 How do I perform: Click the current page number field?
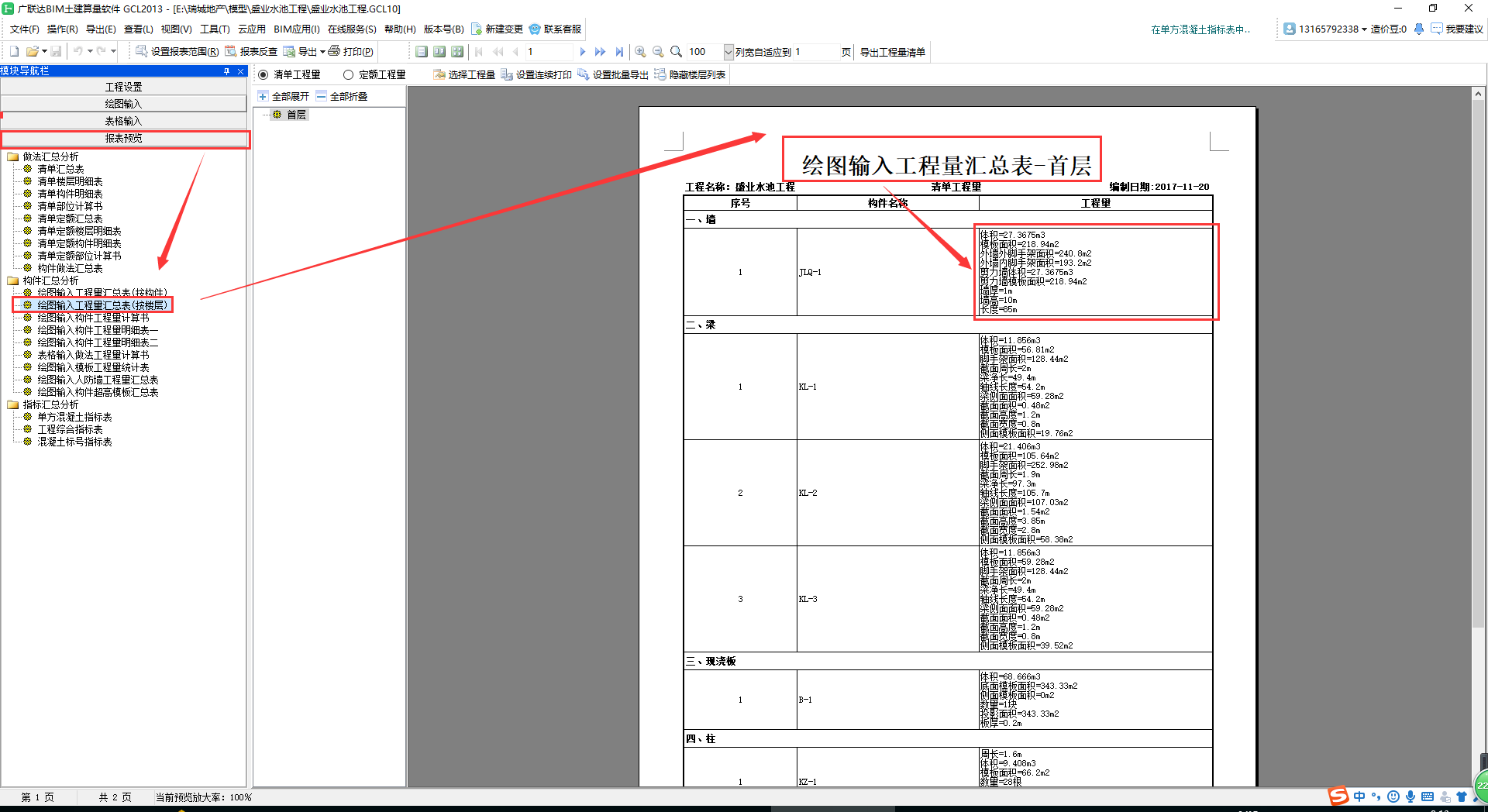[x=548, y=52]
